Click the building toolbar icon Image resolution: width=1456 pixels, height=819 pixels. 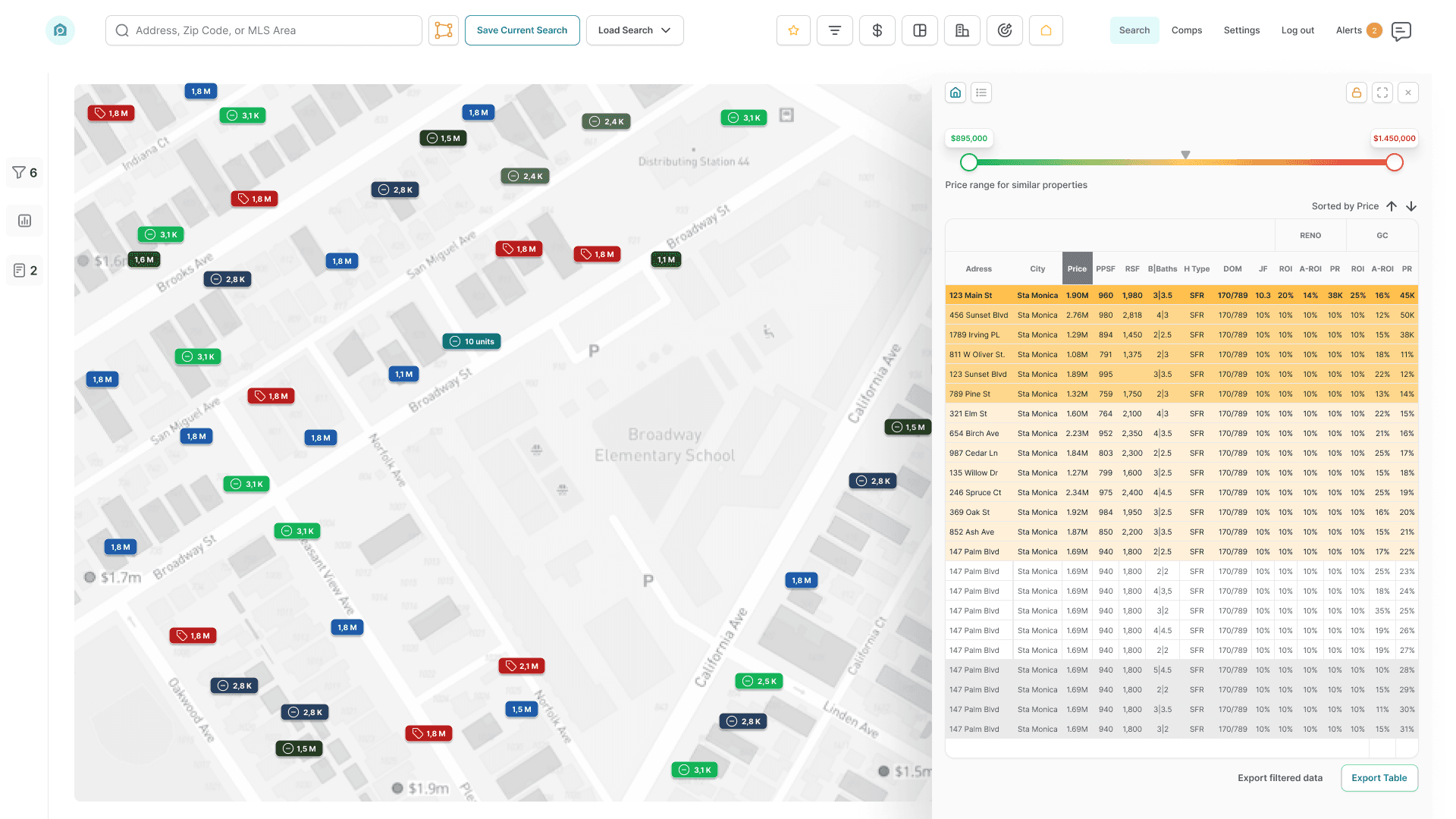[962, 30]
